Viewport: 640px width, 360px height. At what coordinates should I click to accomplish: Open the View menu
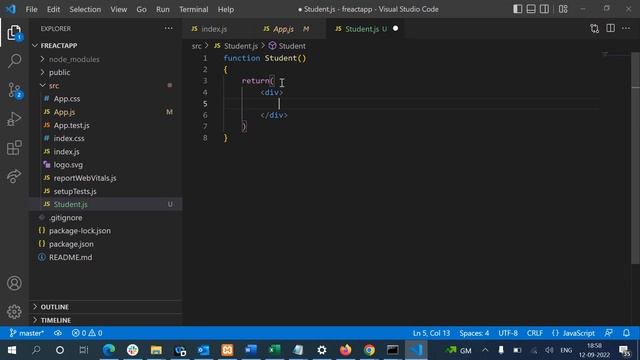click(118, 9)
